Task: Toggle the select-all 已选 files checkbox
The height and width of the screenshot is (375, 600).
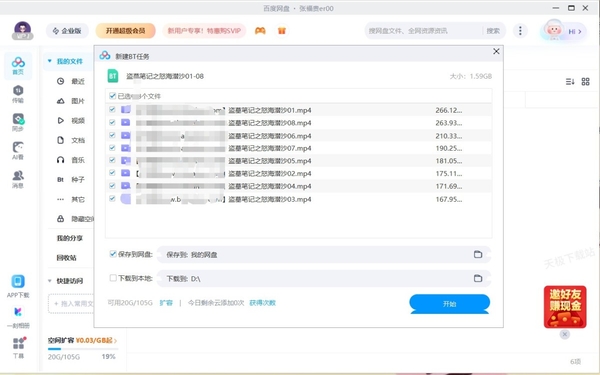Action: coord(112,96)
